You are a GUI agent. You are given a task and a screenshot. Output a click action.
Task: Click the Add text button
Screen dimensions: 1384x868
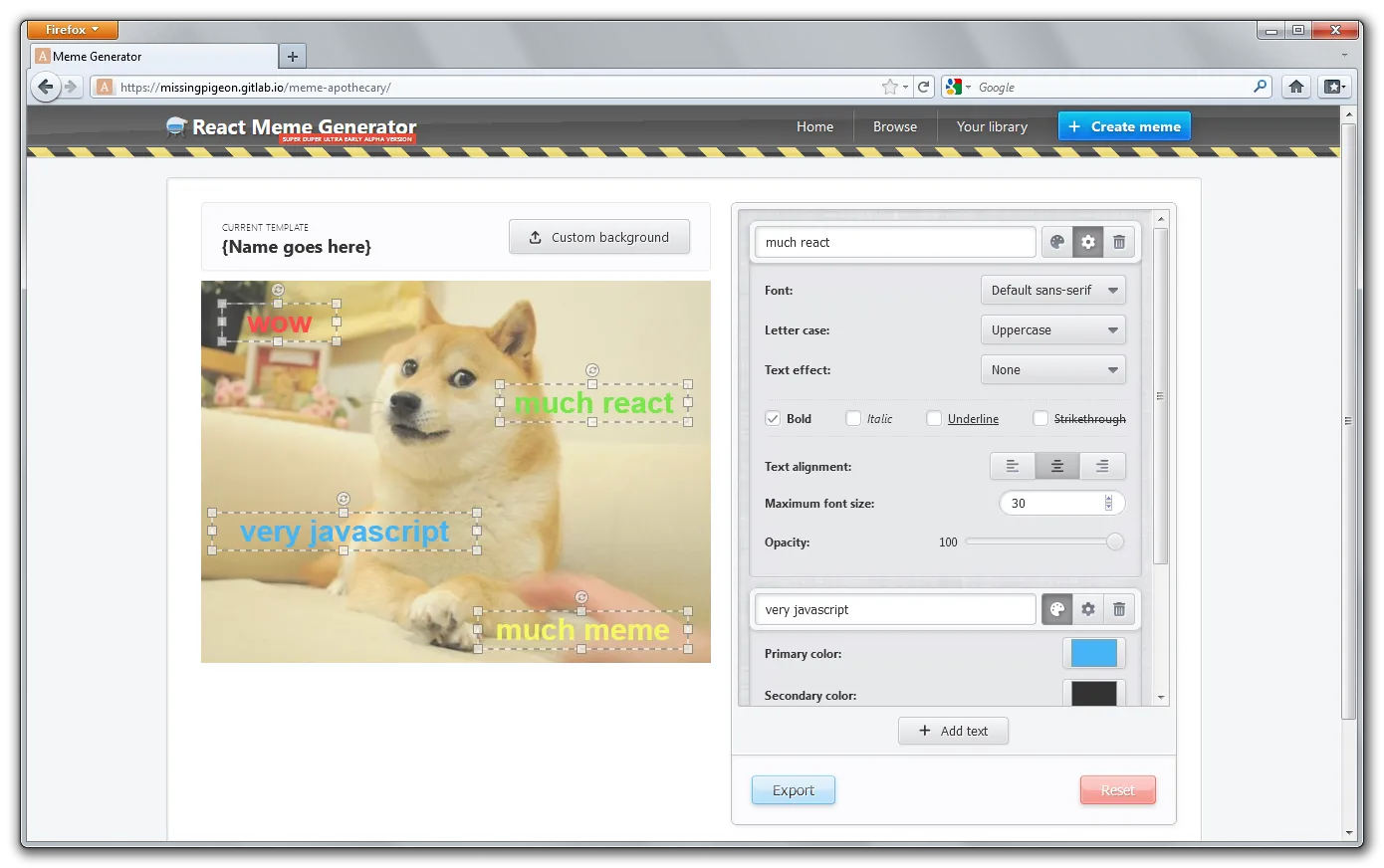pyautogui.click(x=953, y=731)
